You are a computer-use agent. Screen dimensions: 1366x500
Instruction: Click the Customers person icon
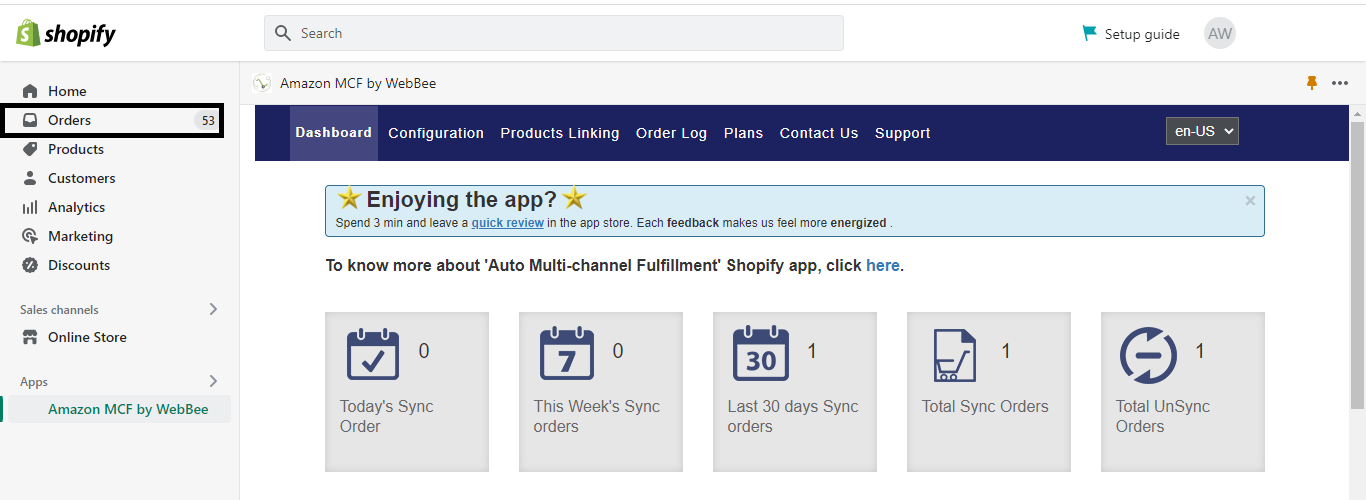click(30, 178)
